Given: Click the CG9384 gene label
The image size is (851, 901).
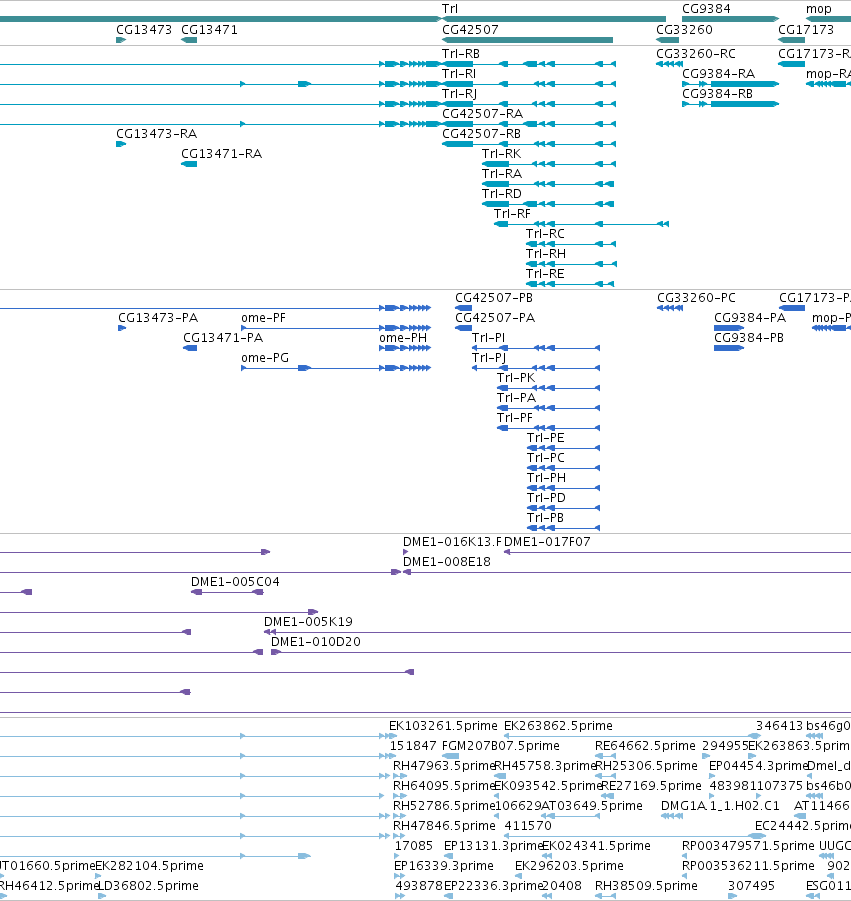Looking at the screenshot, I should pos(706,9).
